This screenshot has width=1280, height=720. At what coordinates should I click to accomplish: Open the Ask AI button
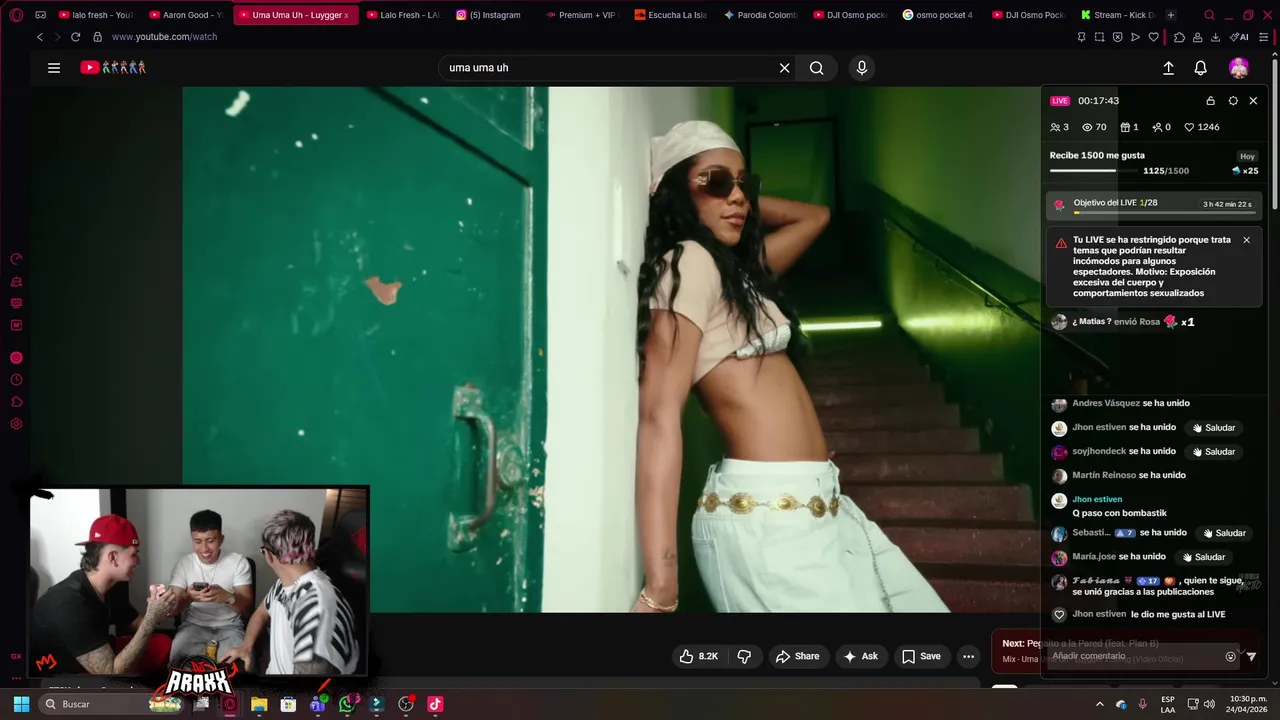pos(860,656)
